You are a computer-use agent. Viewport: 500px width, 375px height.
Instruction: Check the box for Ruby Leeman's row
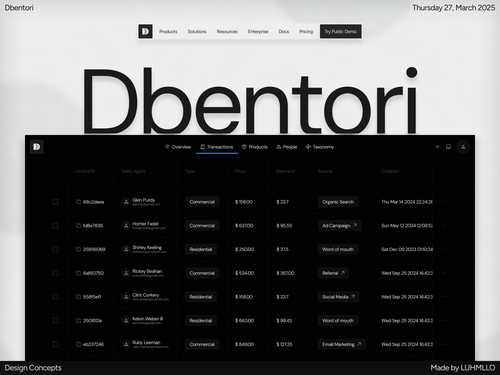(55, 344)
